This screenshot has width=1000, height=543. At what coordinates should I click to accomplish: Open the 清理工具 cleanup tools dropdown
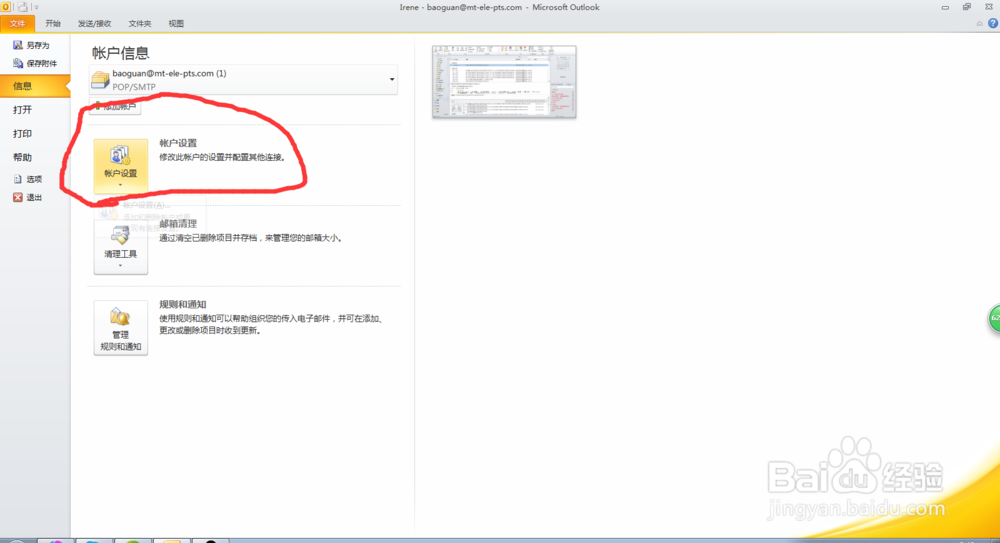[x=121, y=248]
